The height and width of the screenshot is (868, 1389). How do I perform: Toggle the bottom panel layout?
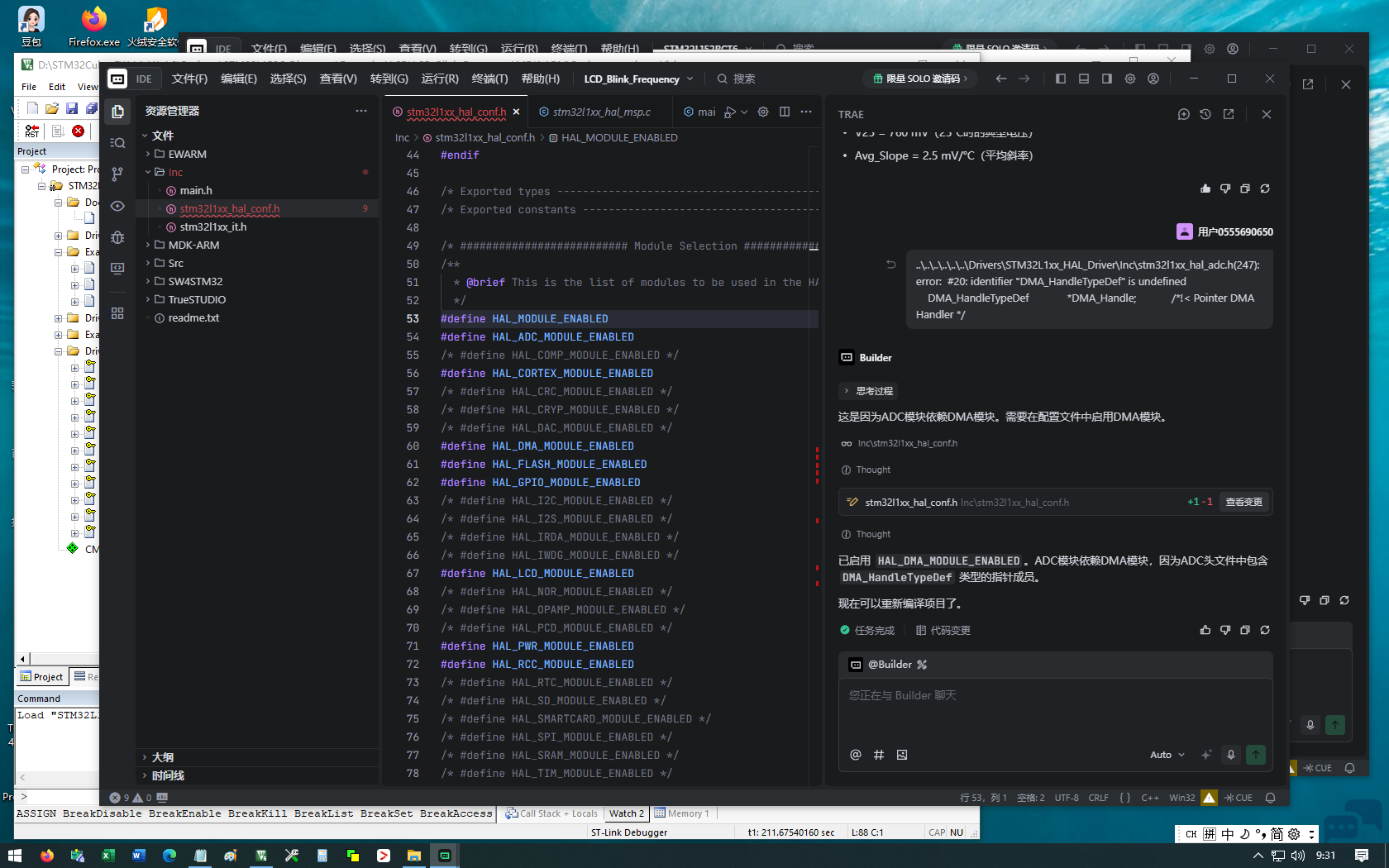(x=1084, y=79)
